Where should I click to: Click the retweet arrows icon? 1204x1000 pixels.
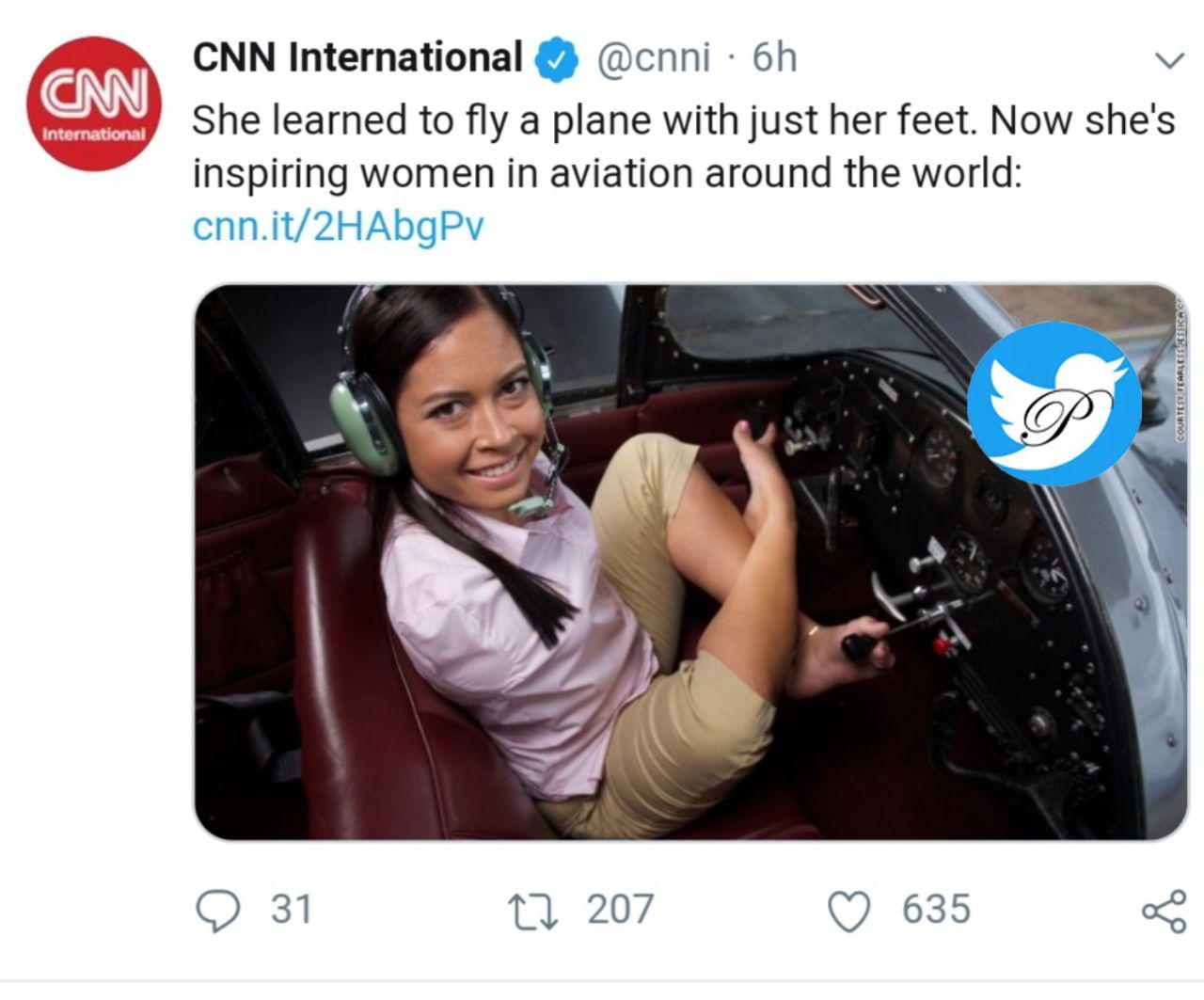(x=533, y=911)
